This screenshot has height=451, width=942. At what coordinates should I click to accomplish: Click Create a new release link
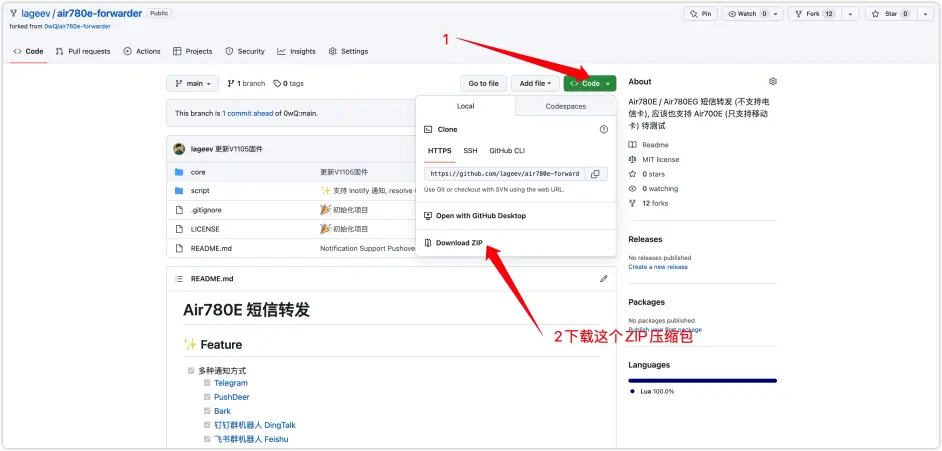coord(657,267)
